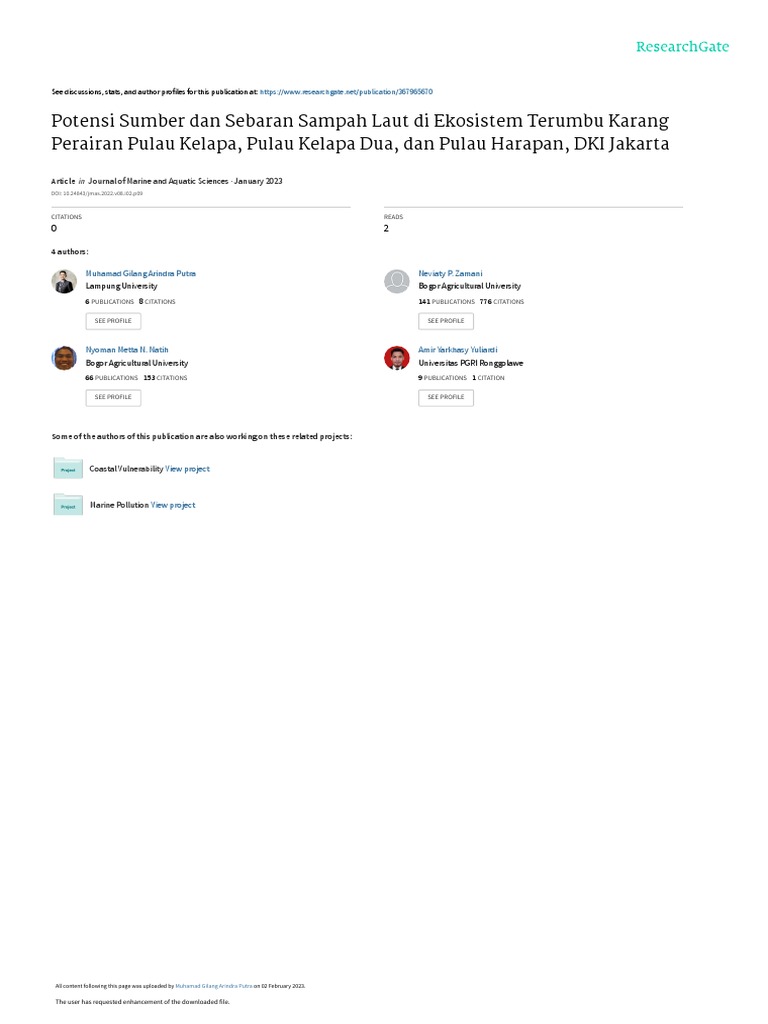Click SEE PROFILE button for Neviaty P. Zamani

[x=446, y=321]
